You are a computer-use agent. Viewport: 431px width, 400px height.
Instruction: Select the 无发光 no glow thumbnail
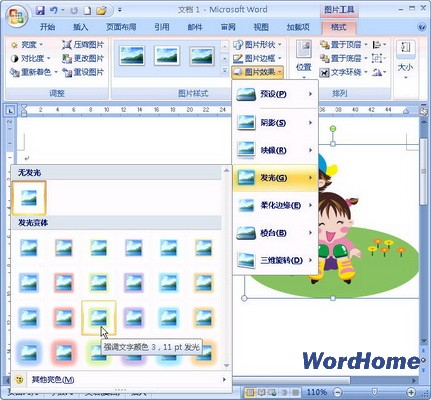coord(29,198)
